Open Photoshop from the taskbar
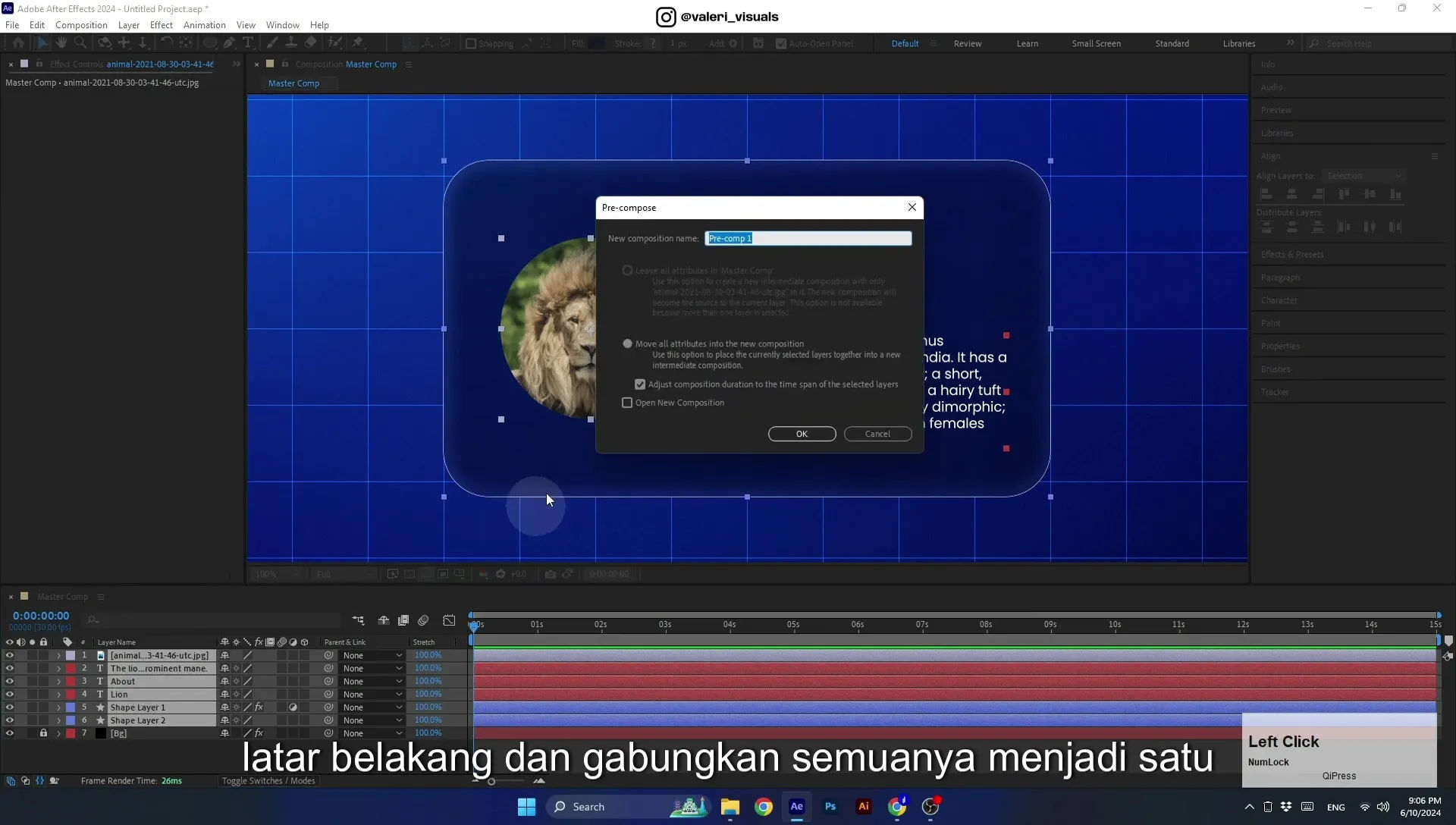 pos(830,807)
